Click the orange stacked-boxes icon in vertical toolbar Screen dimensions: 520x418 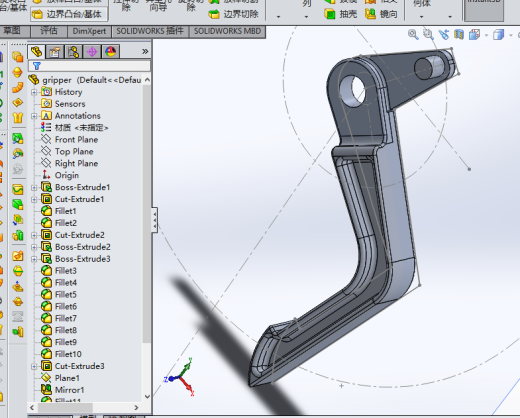17,57
